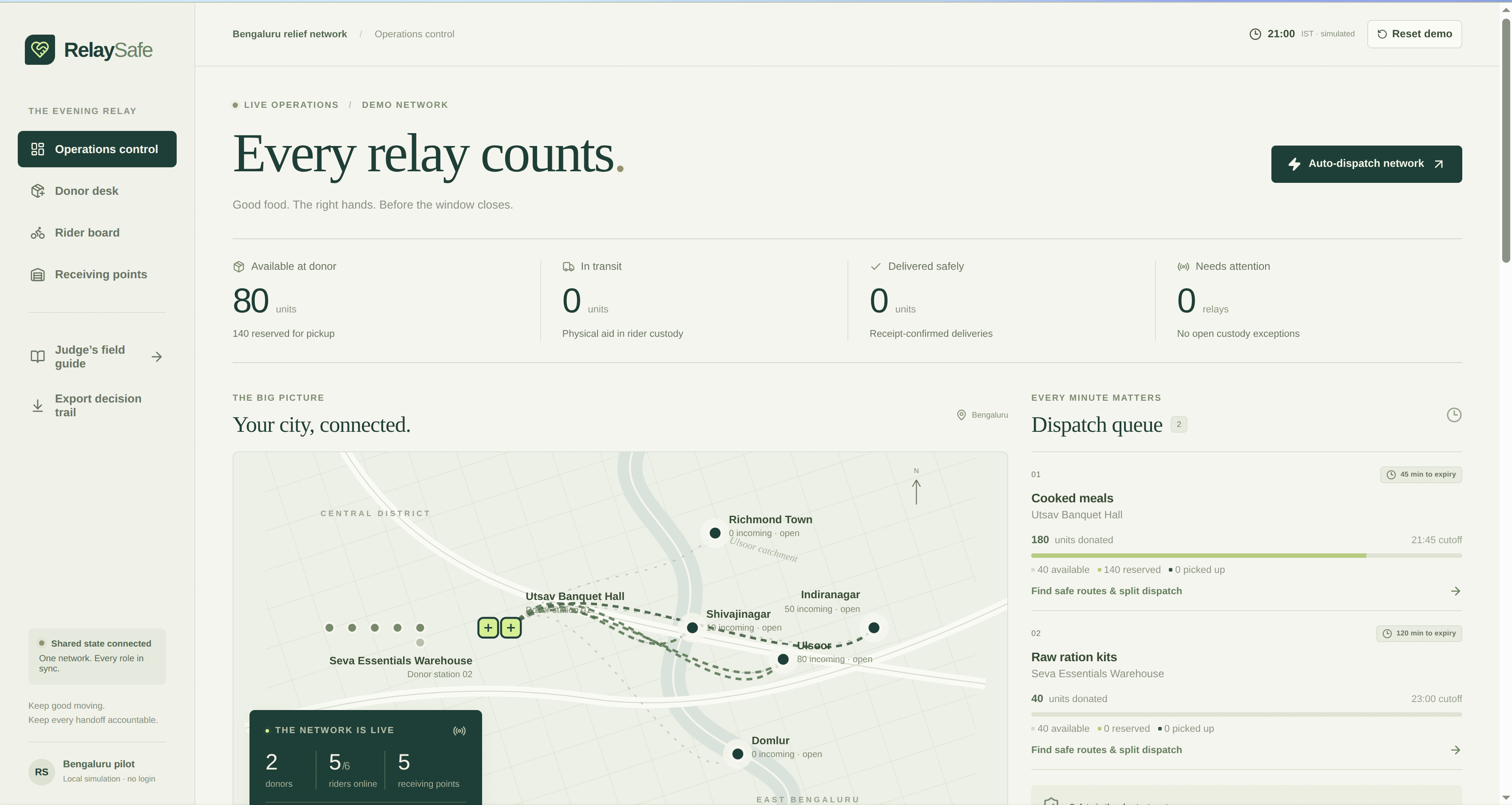Click the Reset demo button

1414,34
